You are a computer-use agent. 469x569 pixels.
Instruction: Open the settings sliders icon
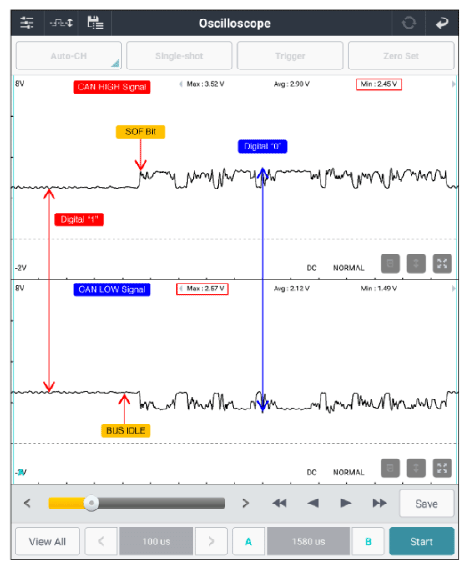(27, 23)
